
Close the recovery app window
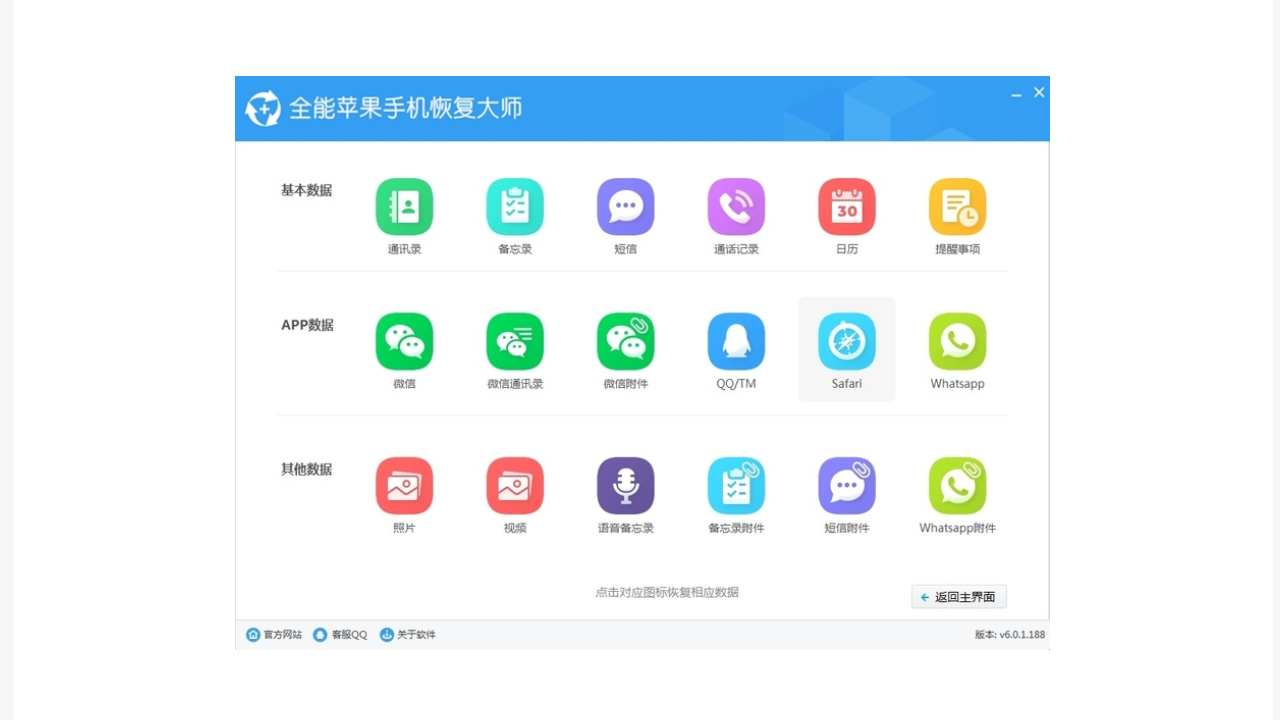coord(1039,92)
